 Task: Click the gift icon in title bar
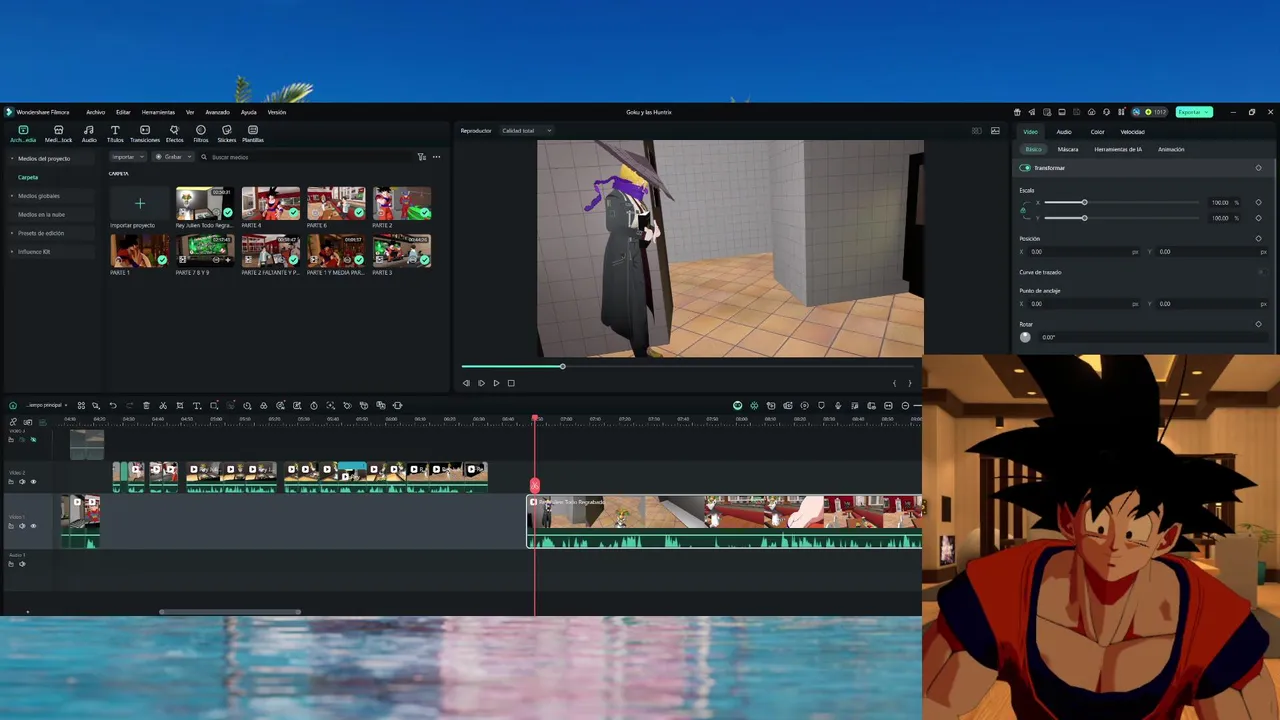[x=1017, y=112]
